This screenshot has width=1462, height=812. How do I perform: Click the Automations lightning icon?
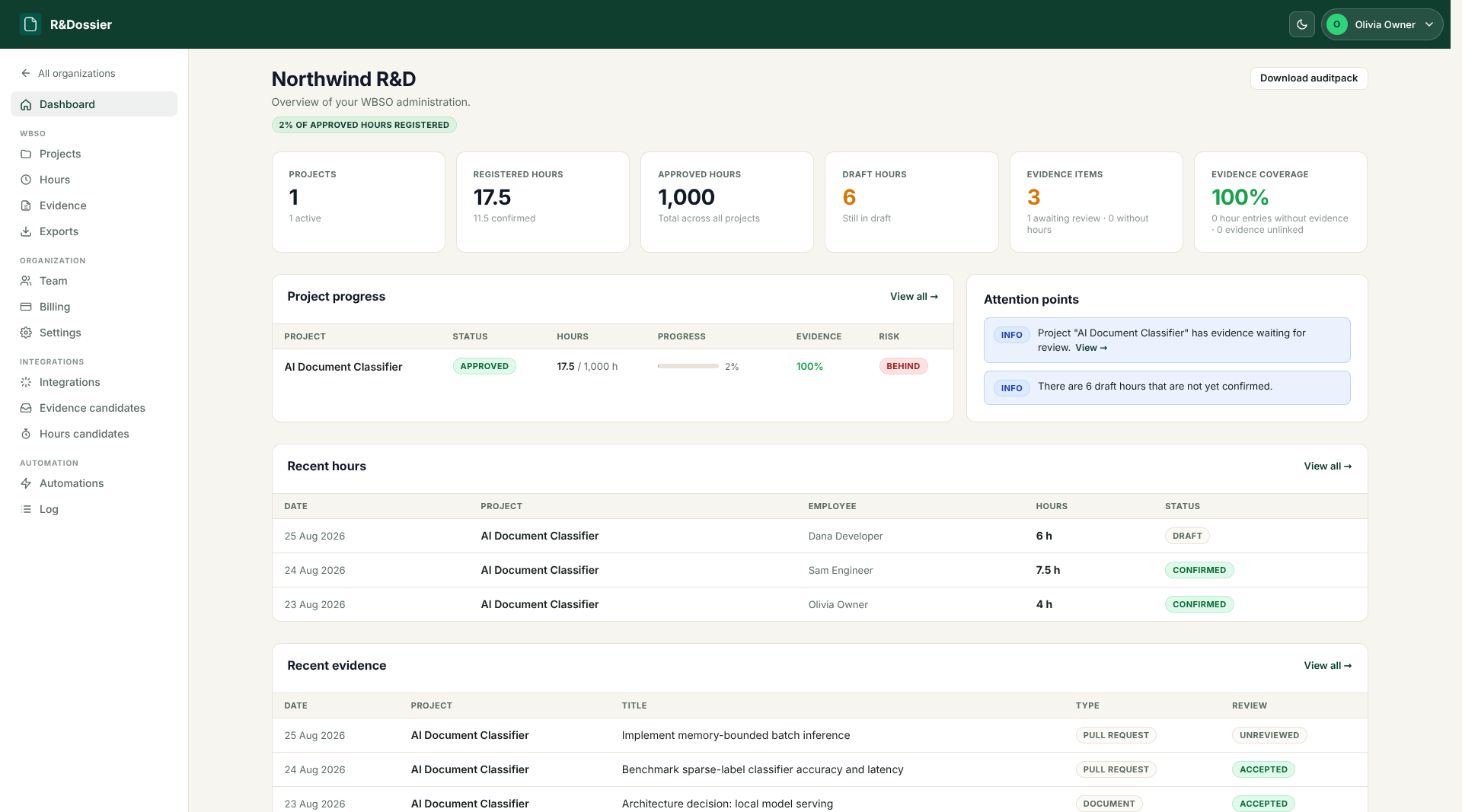pyautogui.click(x=26, y=483)
